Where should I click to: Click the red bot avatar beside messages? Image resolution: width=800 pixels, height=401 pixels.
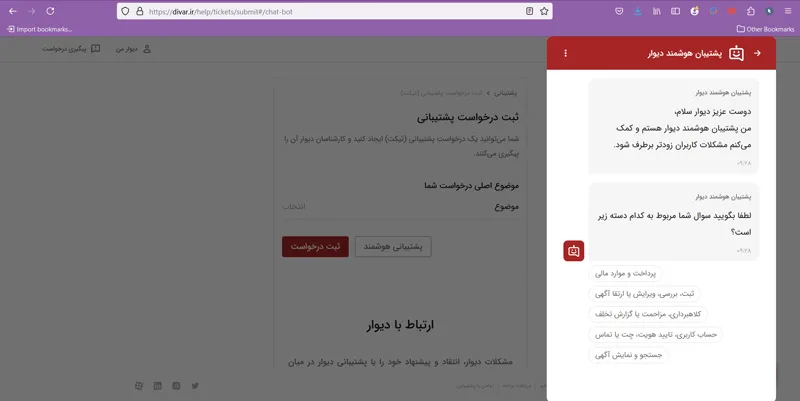(573, 250)
